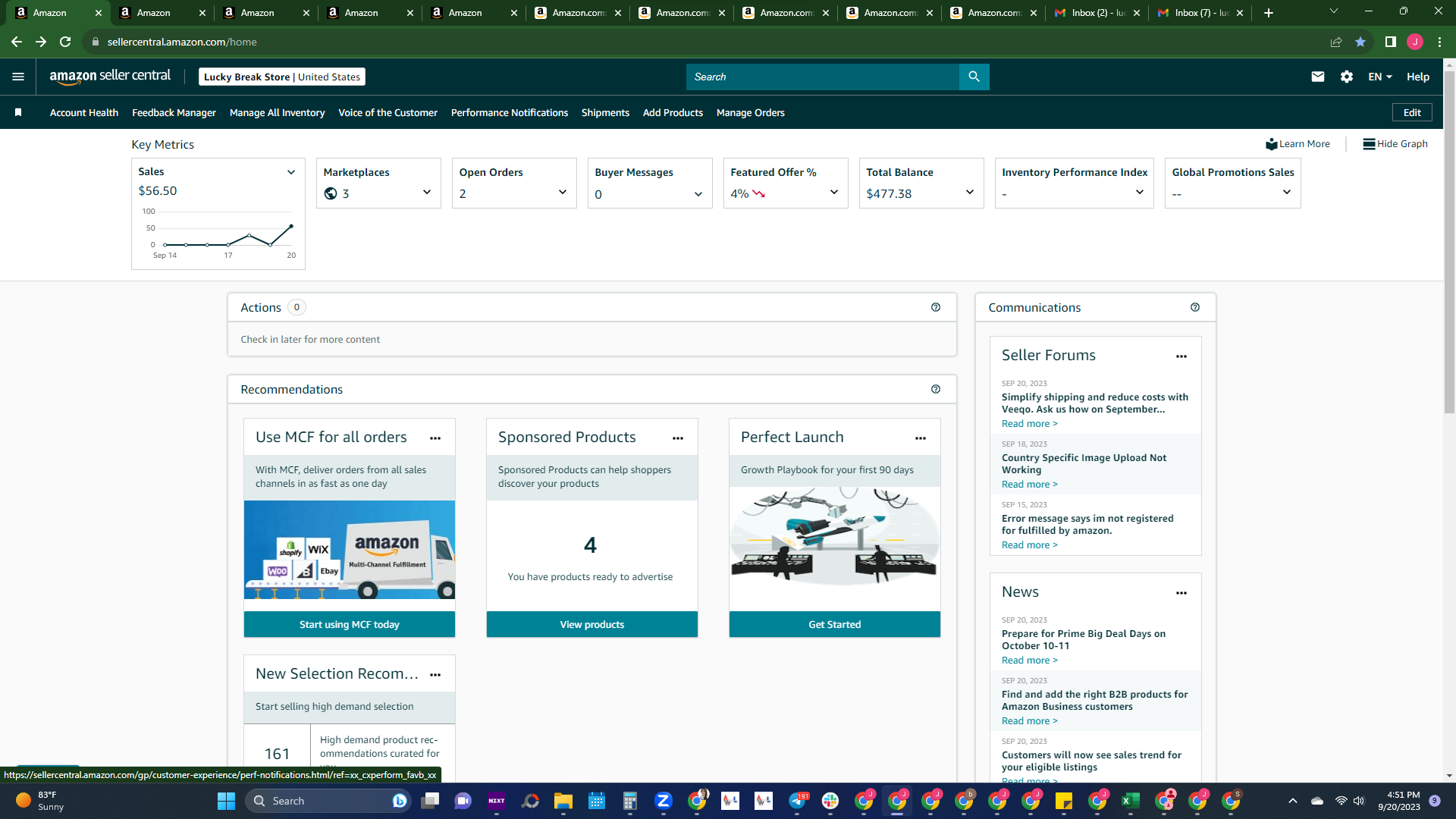Click the Edit favorites bar button
This screenshot has height=819, width=1456.
(x=1412, y=112)
